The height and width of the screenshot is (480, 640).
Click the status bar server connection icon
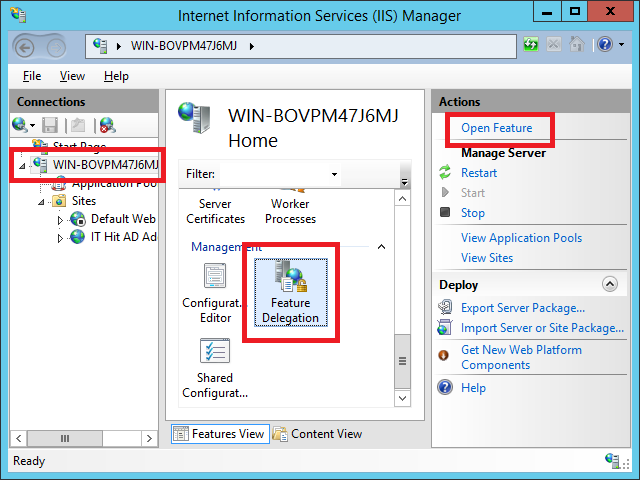(612, 460)
